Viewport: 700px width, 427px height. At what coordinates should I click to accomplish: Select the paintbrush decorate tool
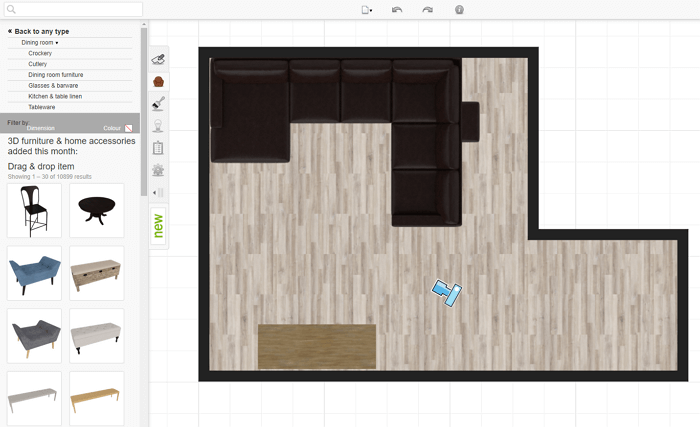(158, 103)
